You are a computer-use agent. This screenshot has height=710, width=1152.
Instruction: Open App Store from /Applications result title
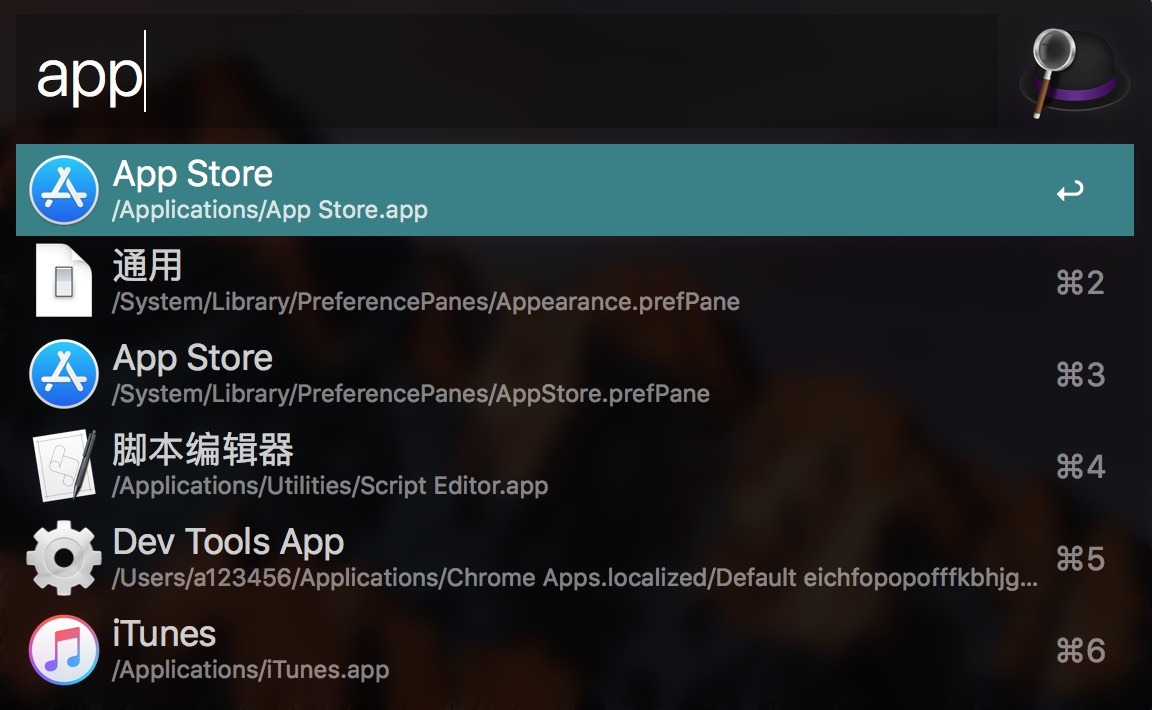click(192, 174)
